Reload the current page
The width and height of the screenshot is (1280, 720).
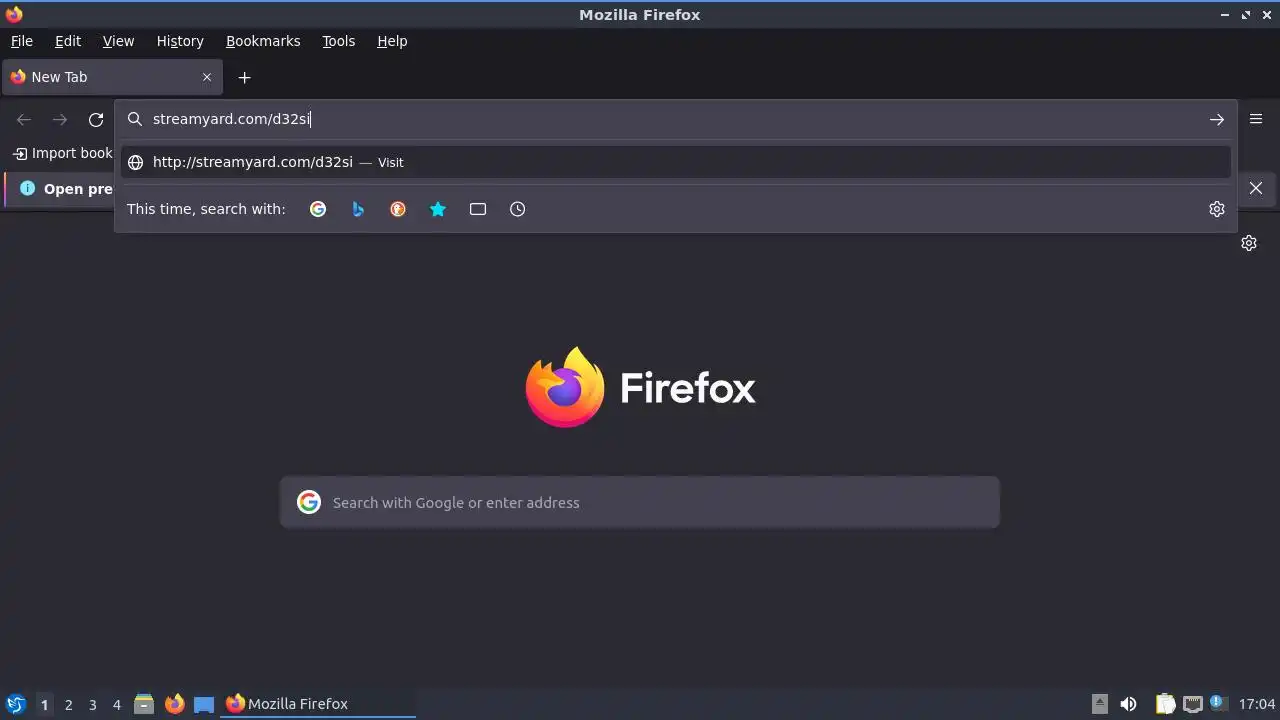click(x=96, y=119)
